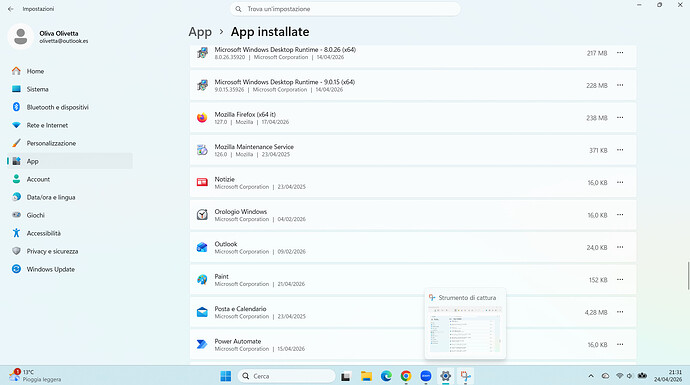Go back with the Impostazioni arrow

coord(11,9)
